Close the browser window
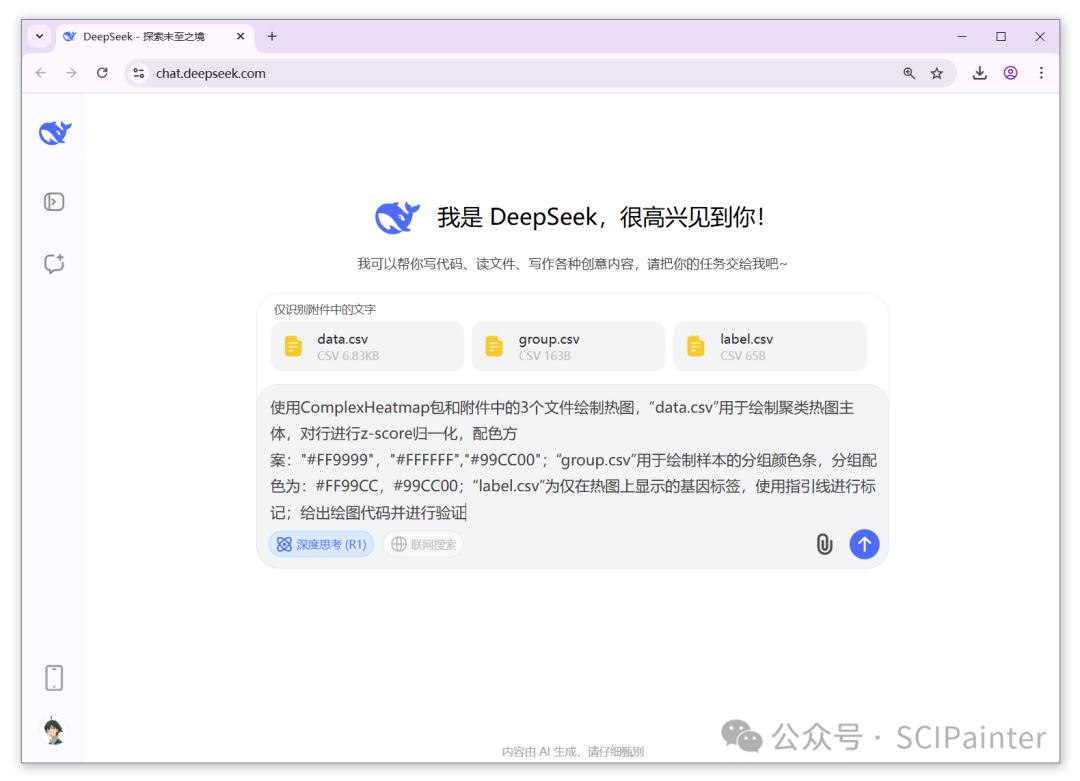 1040,37
